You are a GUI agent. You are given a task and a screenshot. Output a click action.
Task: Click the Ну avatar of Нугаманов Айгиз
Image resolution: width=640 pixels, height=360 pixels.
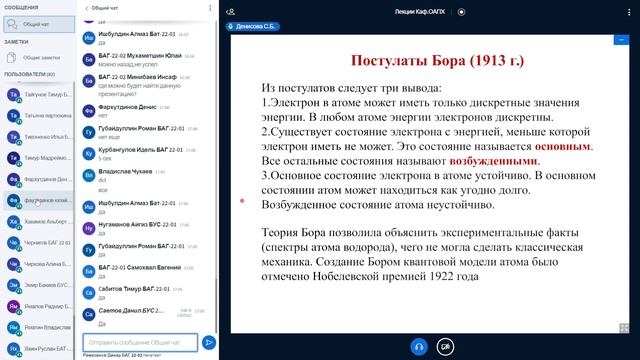[x=89, y=229]
